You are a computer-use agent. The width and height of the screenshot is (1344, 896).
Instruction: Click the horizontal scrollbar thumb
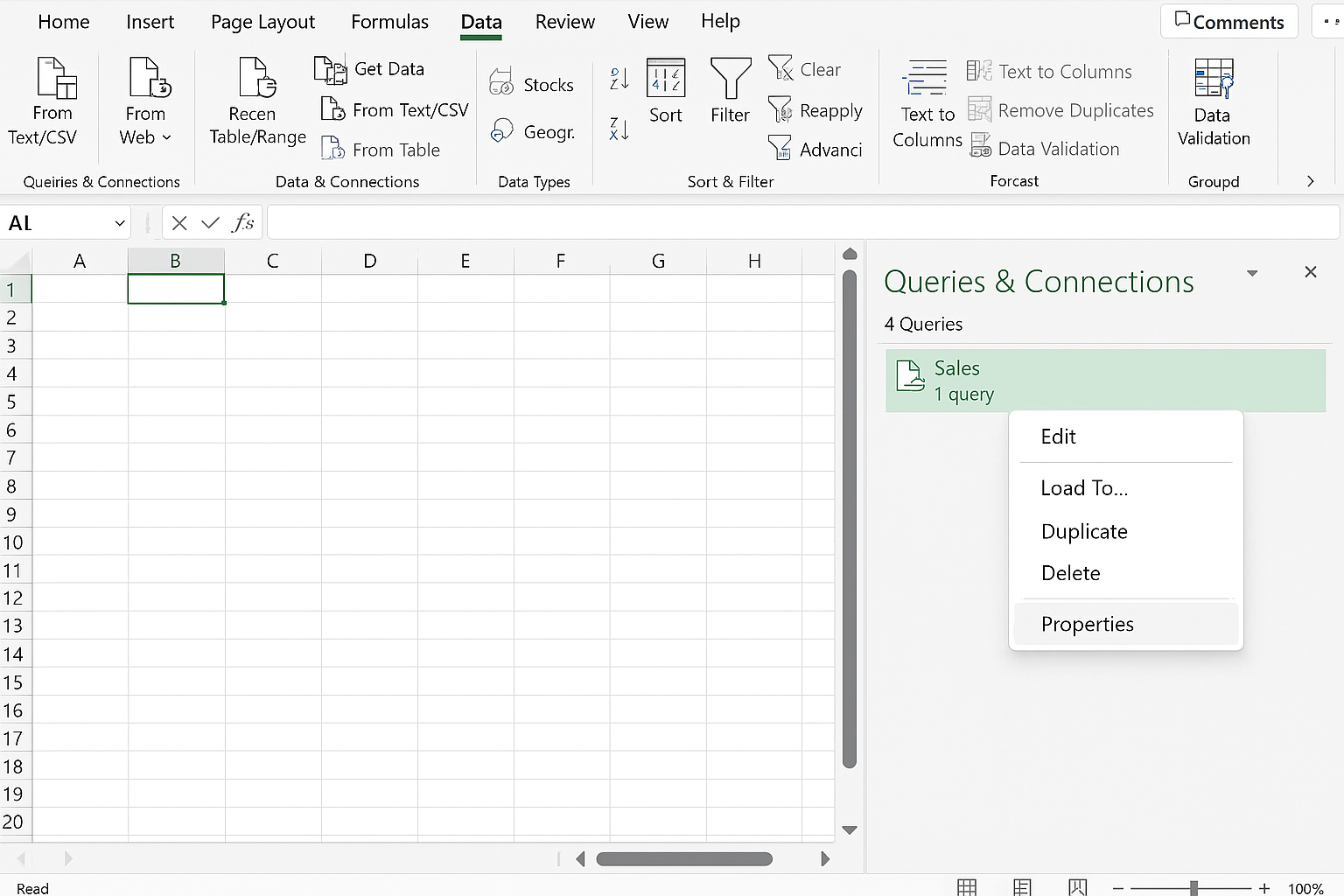(x=684, y=859)
